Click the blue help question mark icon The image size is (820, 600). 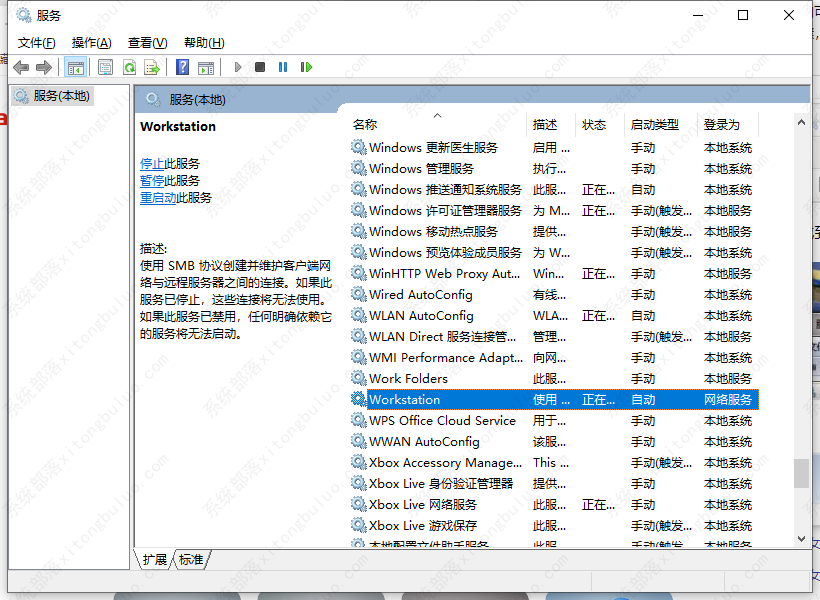(182, 66)
